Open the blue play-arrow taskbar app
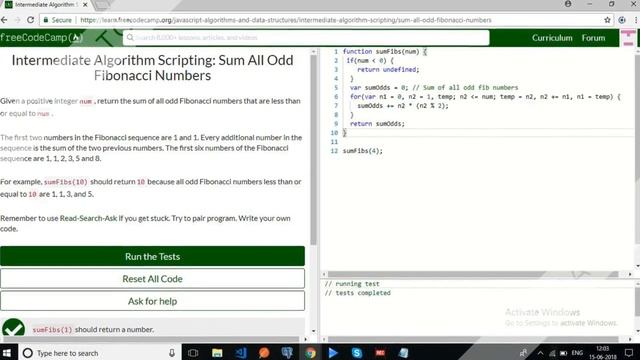 [x=333, y=353]
